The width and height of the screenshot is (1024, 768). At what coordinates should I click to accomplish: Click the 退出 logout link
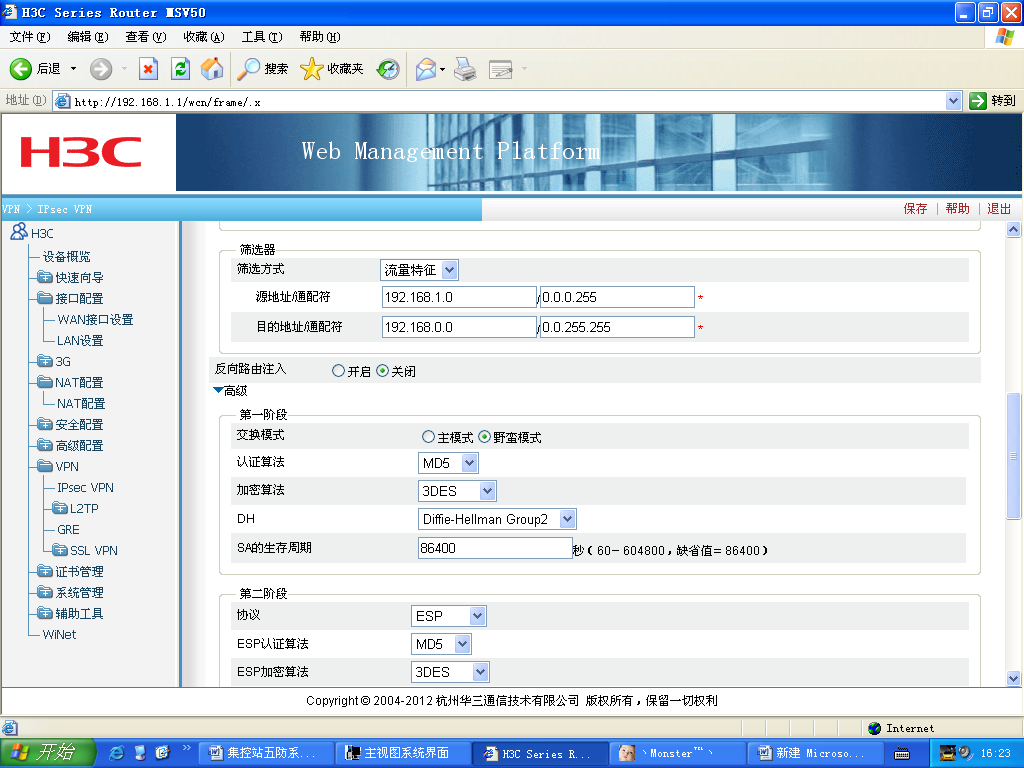(999, 209)
